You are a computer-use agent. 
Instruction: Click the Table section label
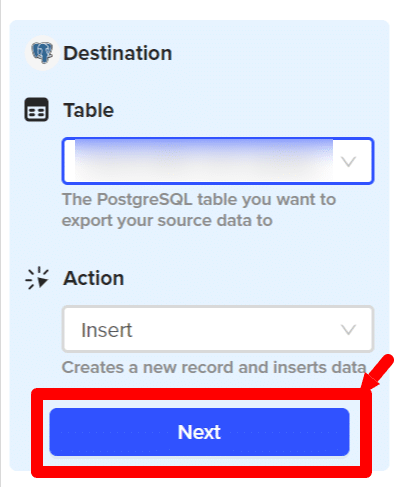click(89, 110)
